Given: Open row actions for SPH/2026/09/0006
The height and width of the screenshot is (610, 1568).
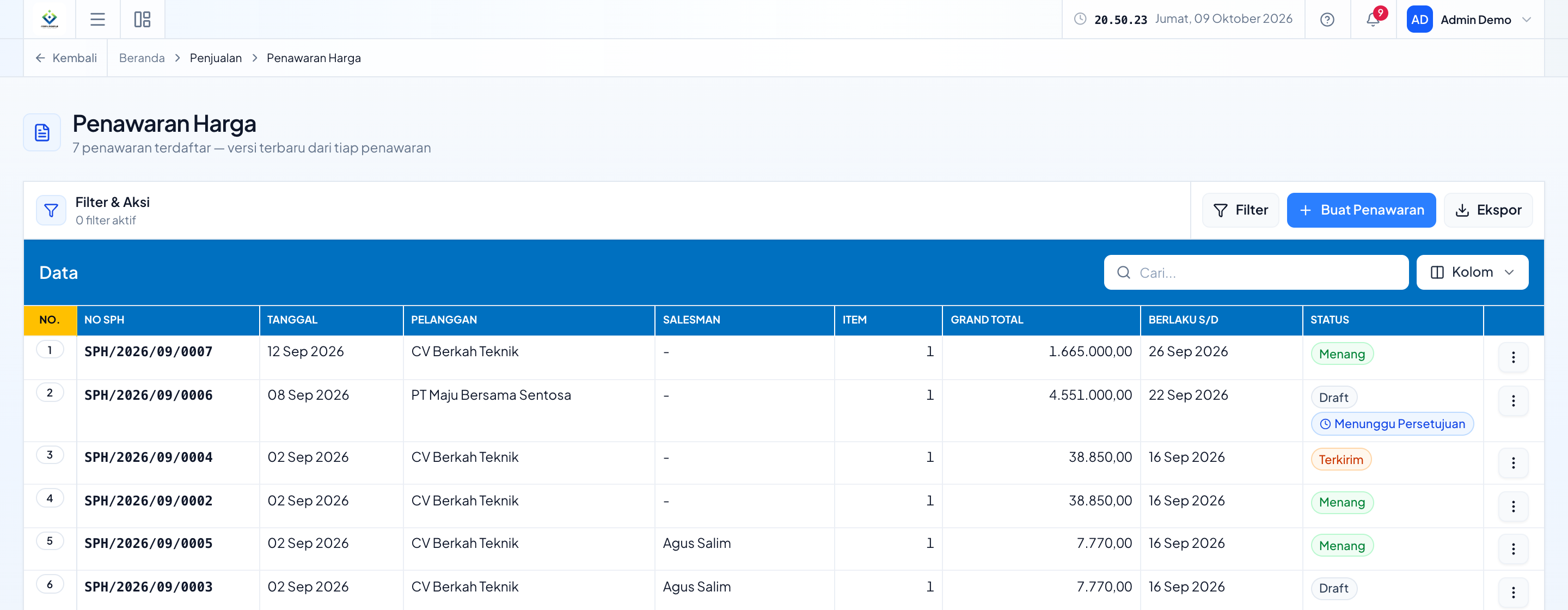Looking at the screenshot, I should (1512, 400).
